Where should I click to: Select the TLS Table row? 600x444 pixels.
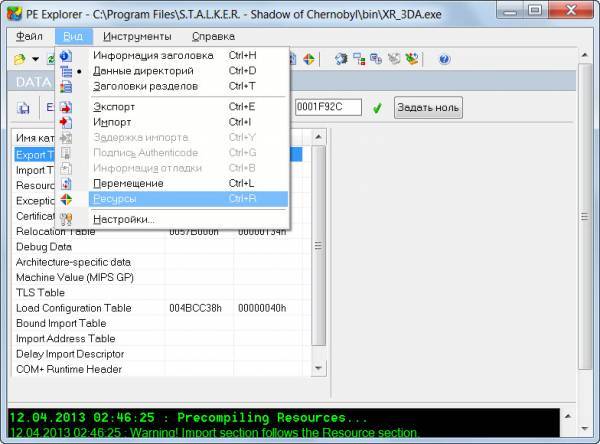point(158,293)
